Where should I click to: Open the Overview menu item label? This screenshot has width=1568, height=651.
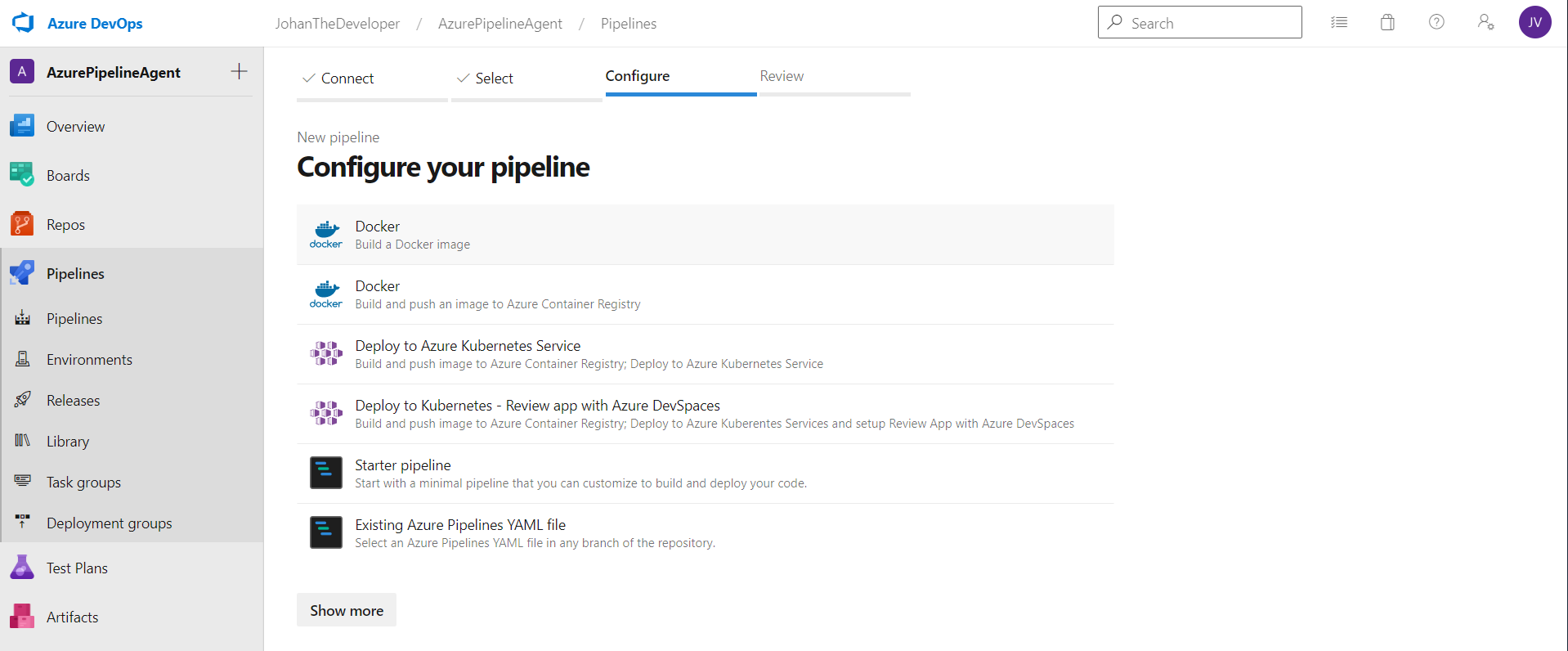[75, 127]
